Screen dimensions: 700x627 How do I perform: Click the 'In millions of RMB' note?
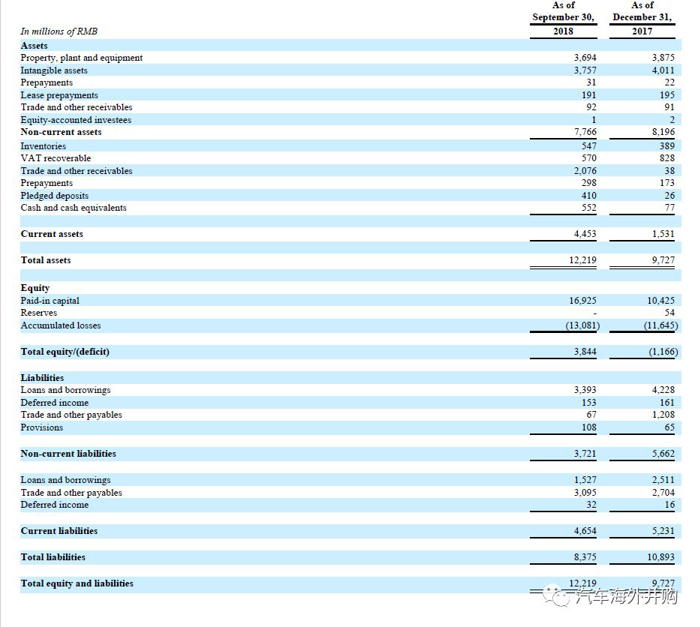(59, 31)
